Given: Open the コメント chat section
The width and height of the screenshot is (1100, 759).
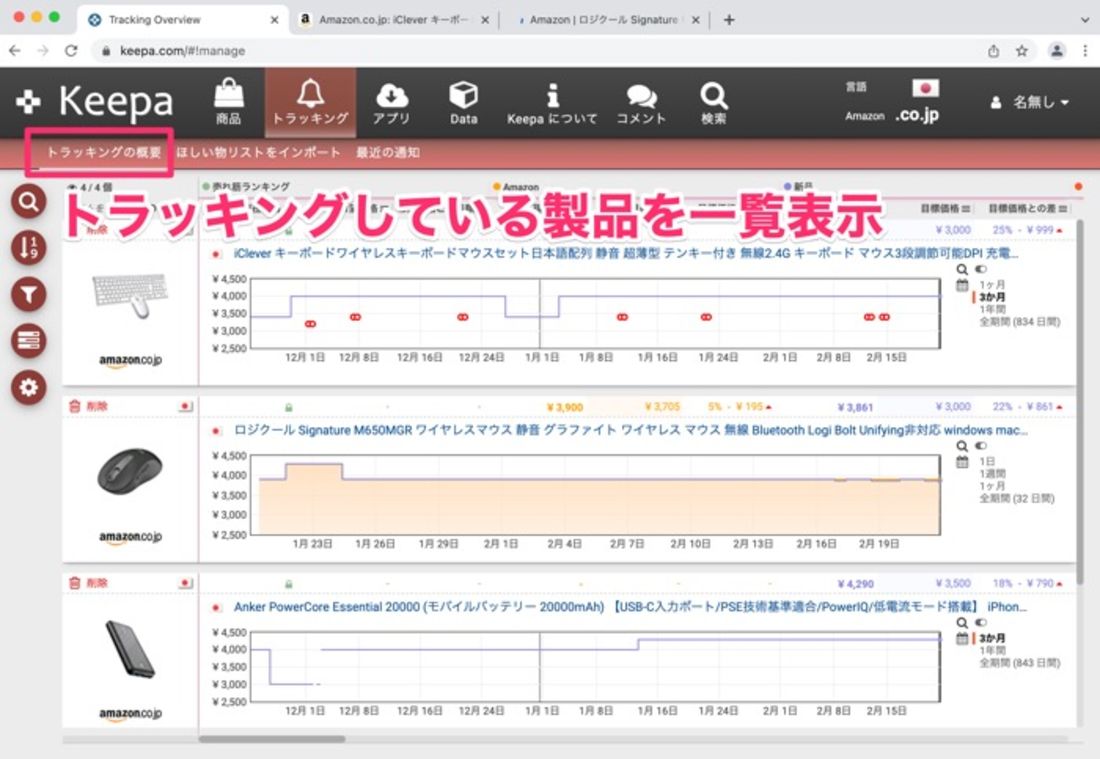Looking at the screenshot, I should click(640, 102).
